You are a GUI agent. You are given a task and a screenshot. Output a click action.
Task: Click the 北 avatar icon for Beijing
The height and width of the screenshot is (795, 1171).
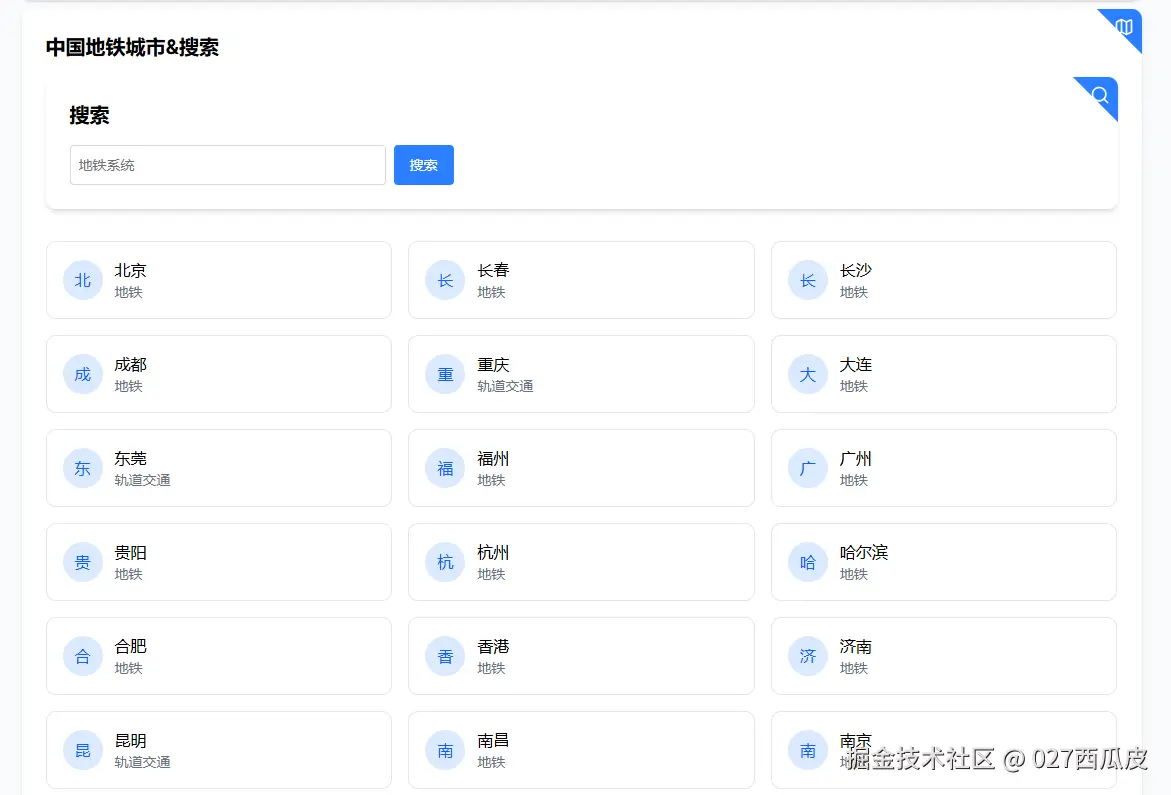coord(83,280)
